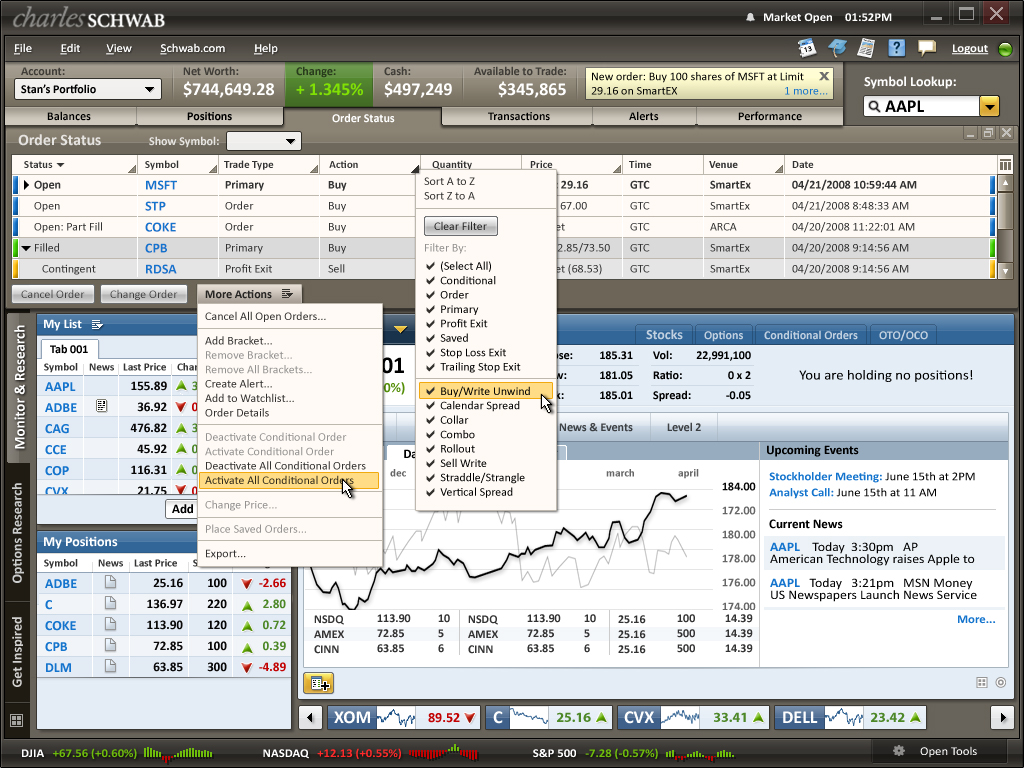
Task: Close the new order notification
Action: tap(824, 76)
